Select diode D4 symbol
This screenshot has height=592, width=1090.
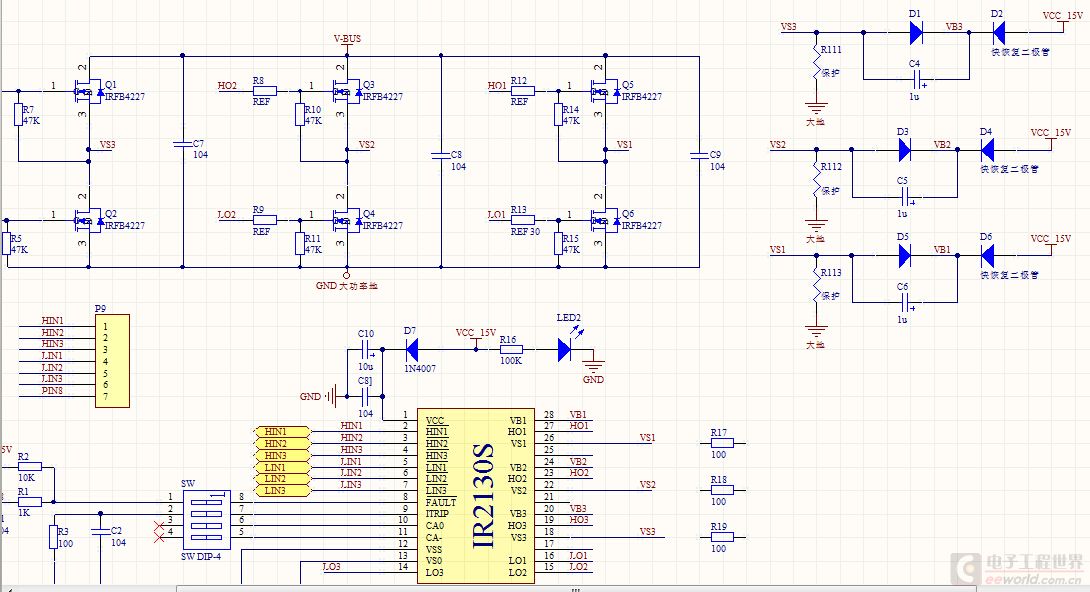[x=987, y=149]
